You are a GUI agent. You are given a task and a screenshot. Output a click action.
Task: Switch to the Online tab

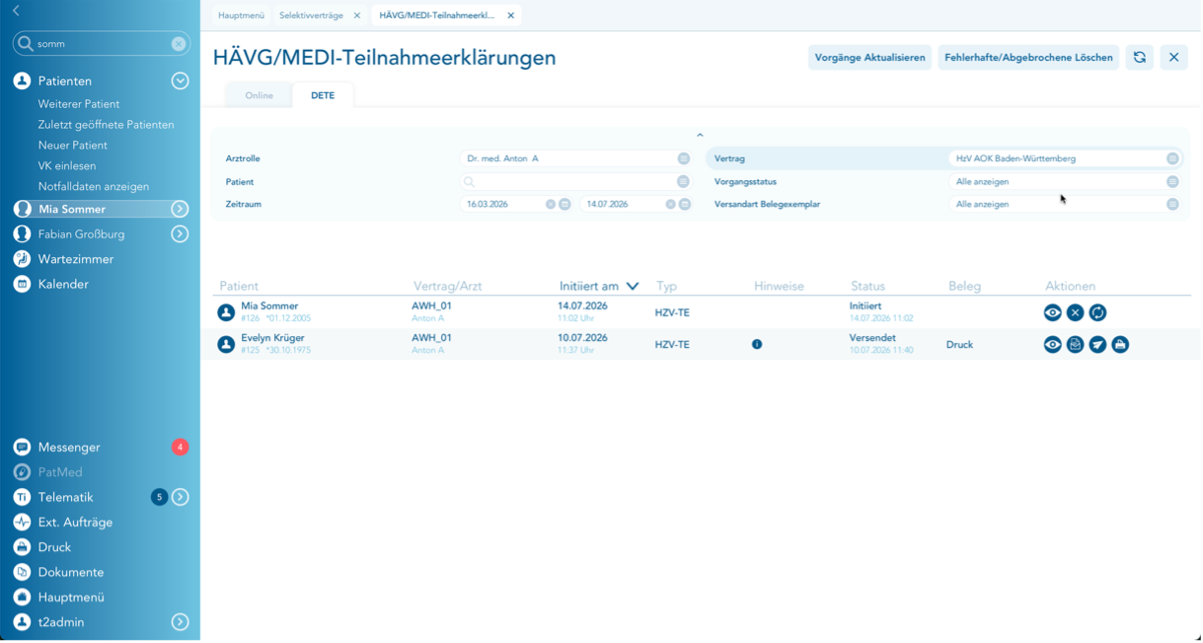click(x=259, y=96)
